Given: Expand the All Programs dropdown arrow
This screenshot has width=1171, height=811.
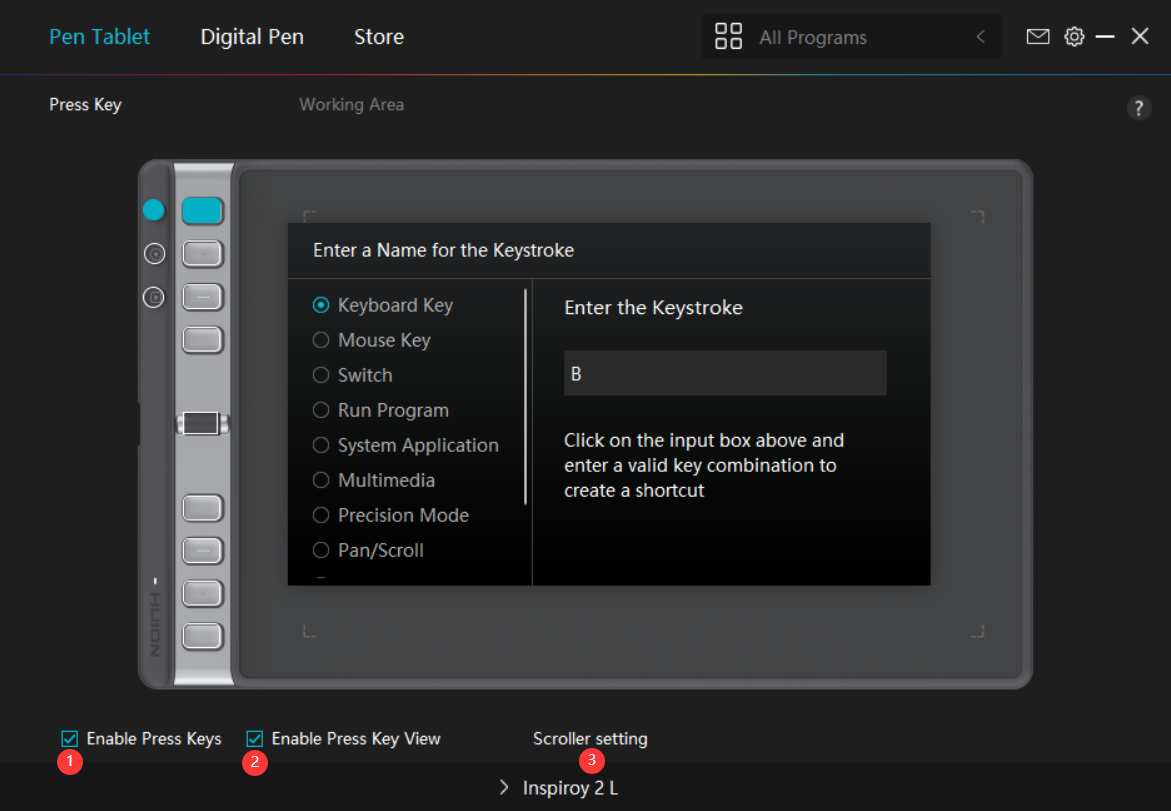Looking at the screenshot, I should pos(980,37).
